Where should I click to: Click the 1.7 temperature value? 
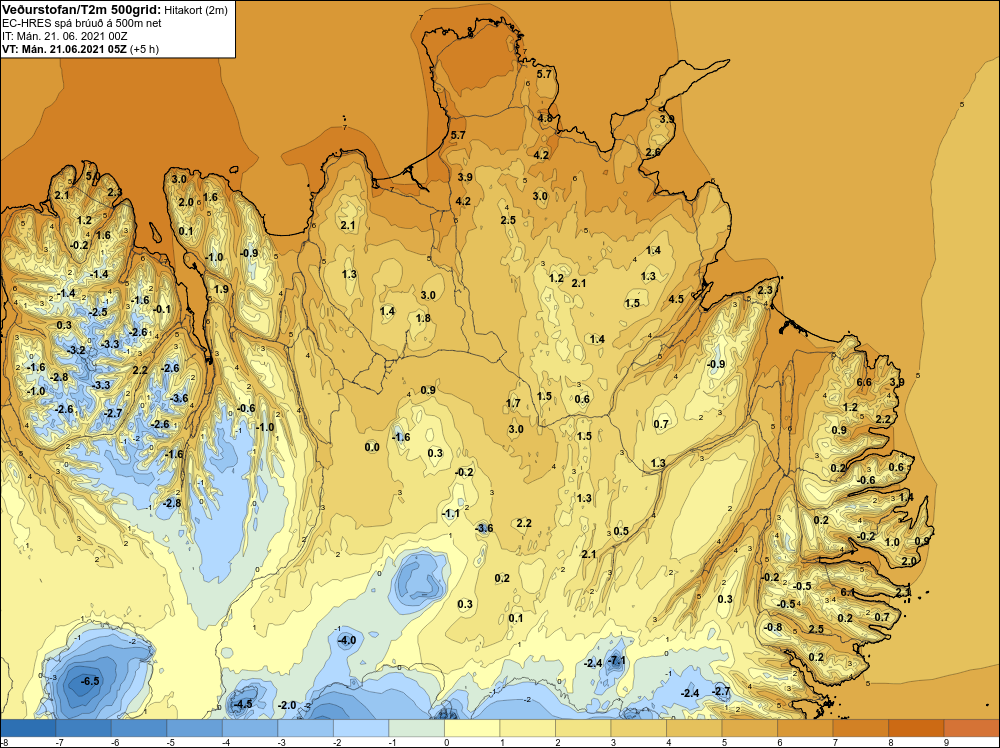pos(513,403)
